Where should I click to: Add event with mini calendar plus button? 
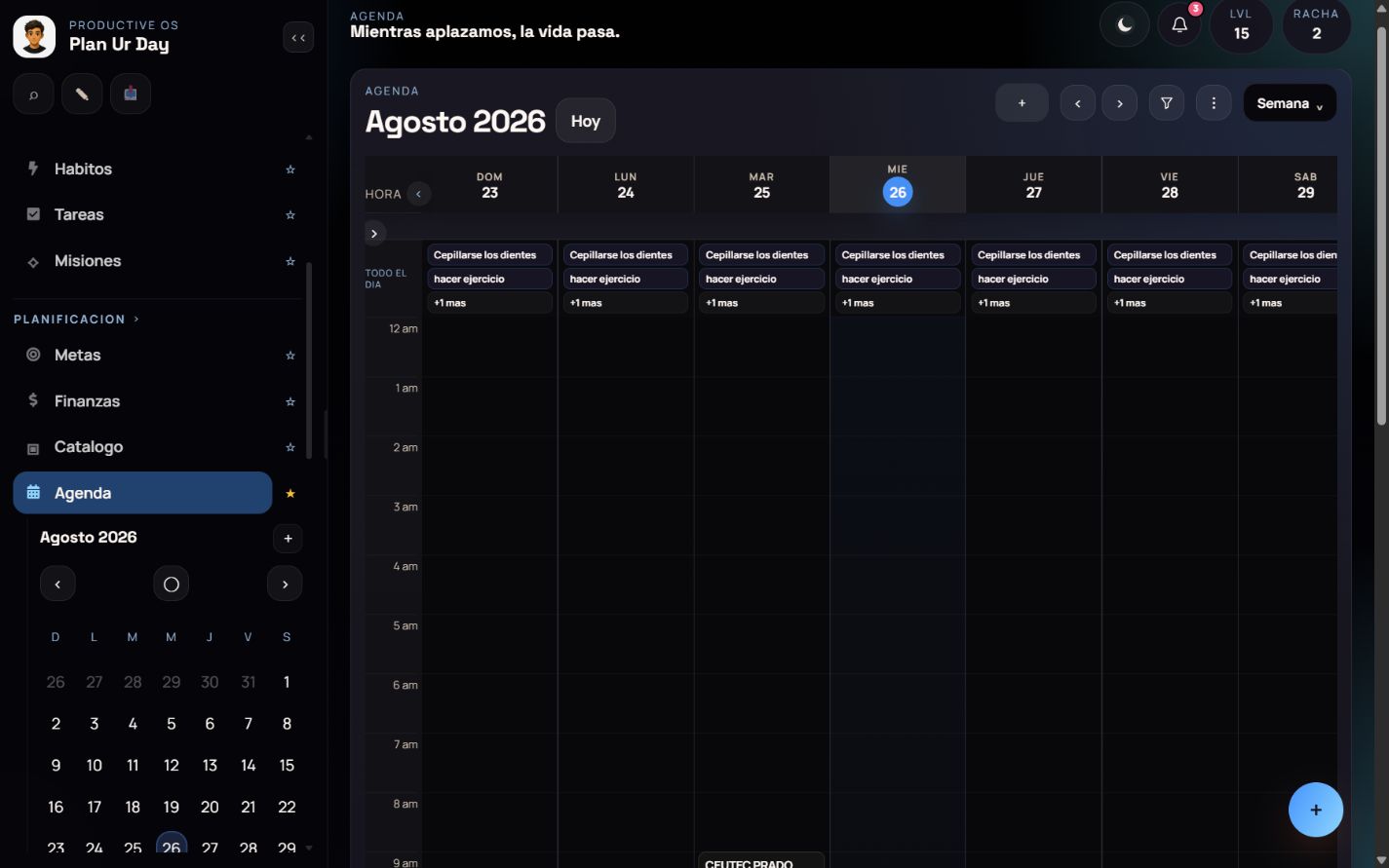288,538
